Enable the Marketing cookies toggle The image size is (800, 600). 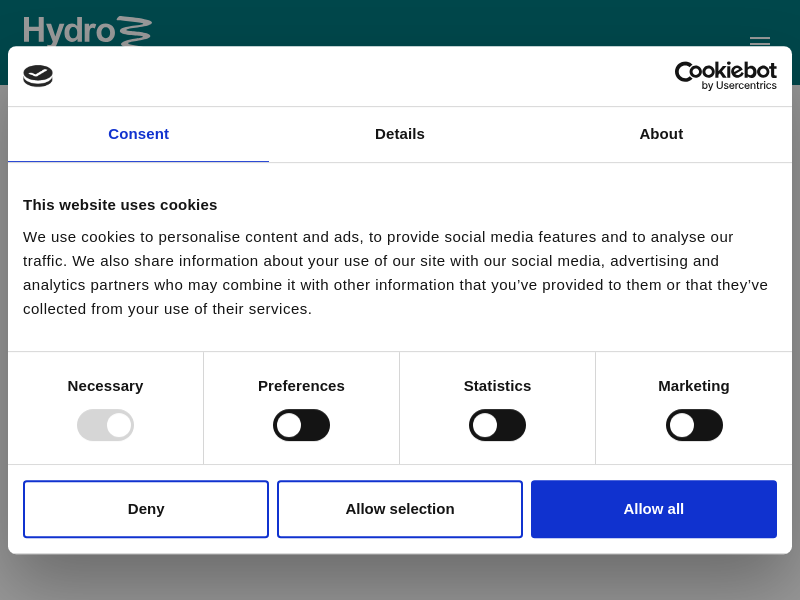point(694,425)
